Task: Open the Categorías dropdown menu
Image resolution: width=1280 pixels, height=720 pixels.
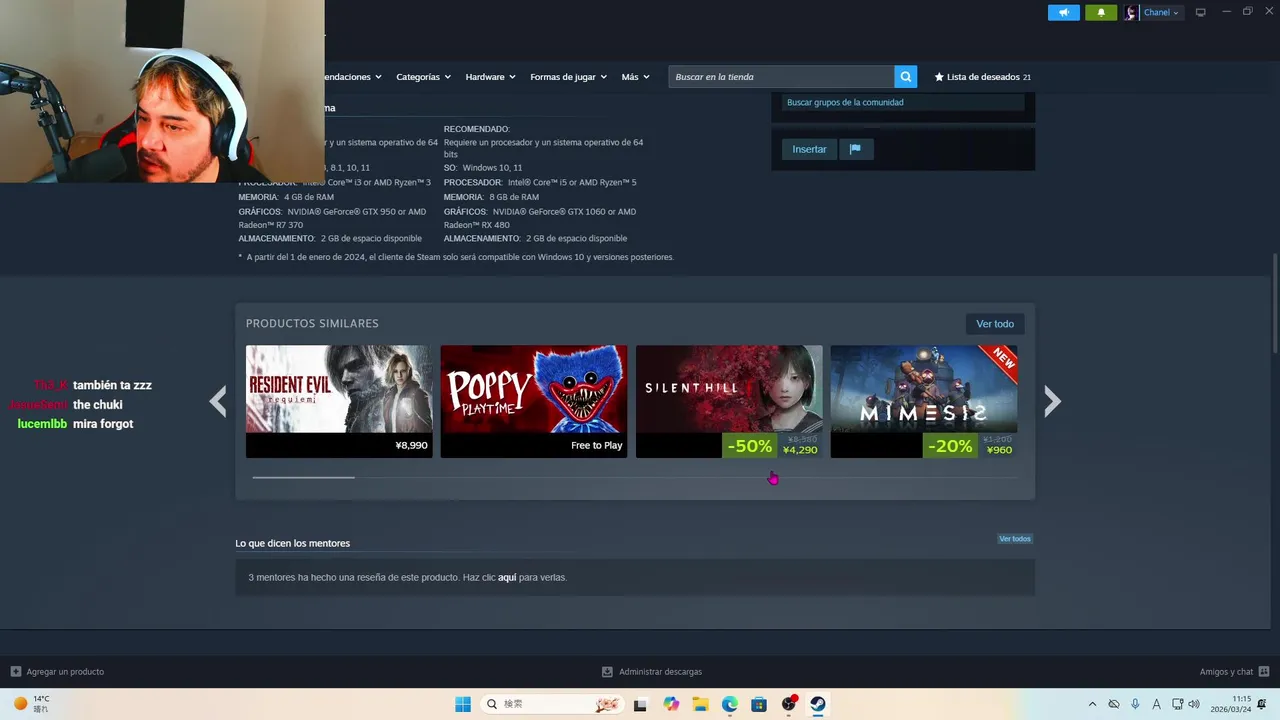Action: [x=423, y=77]
